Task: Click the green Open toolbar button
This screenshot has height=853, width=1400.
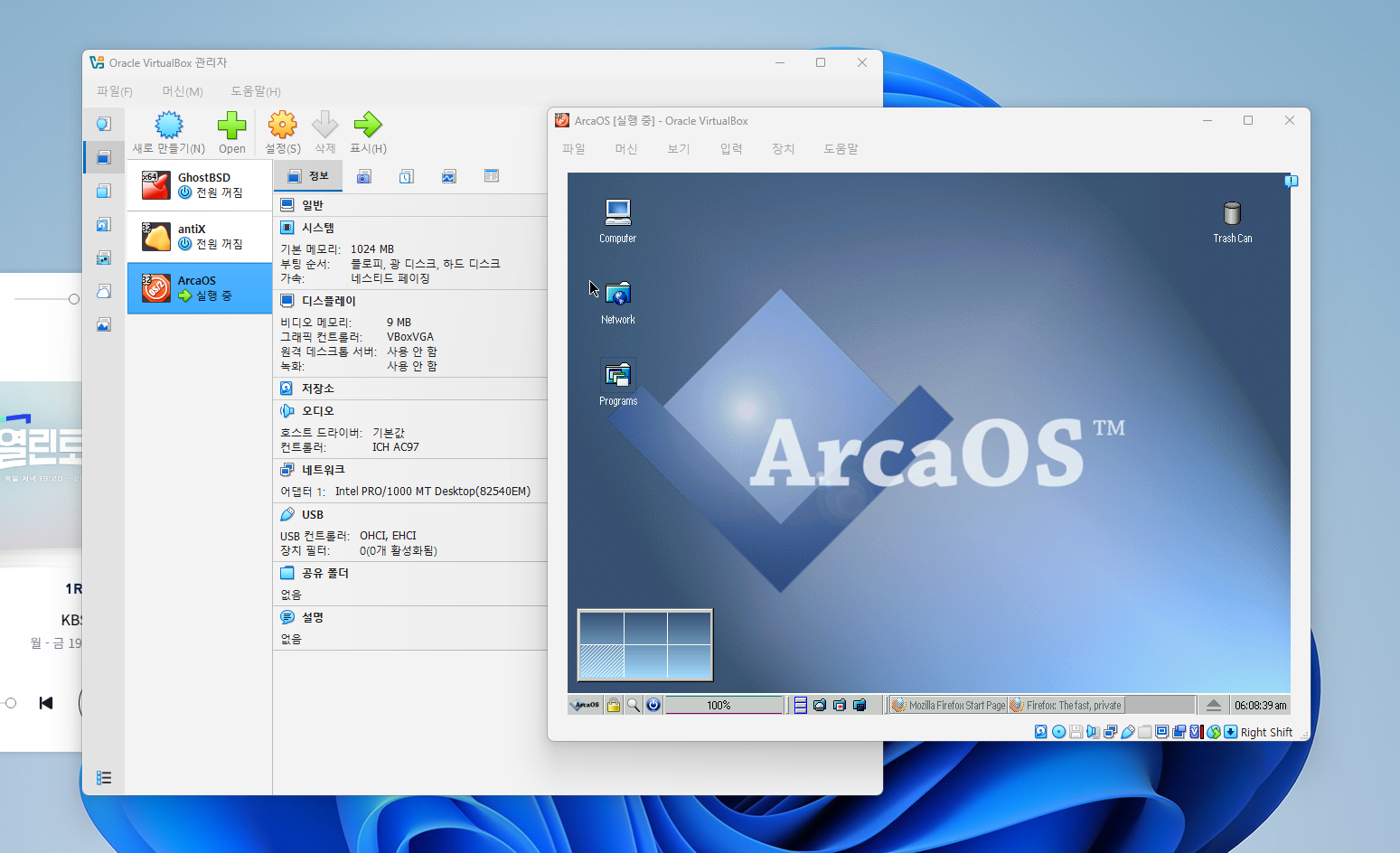Action: [232, 133]
